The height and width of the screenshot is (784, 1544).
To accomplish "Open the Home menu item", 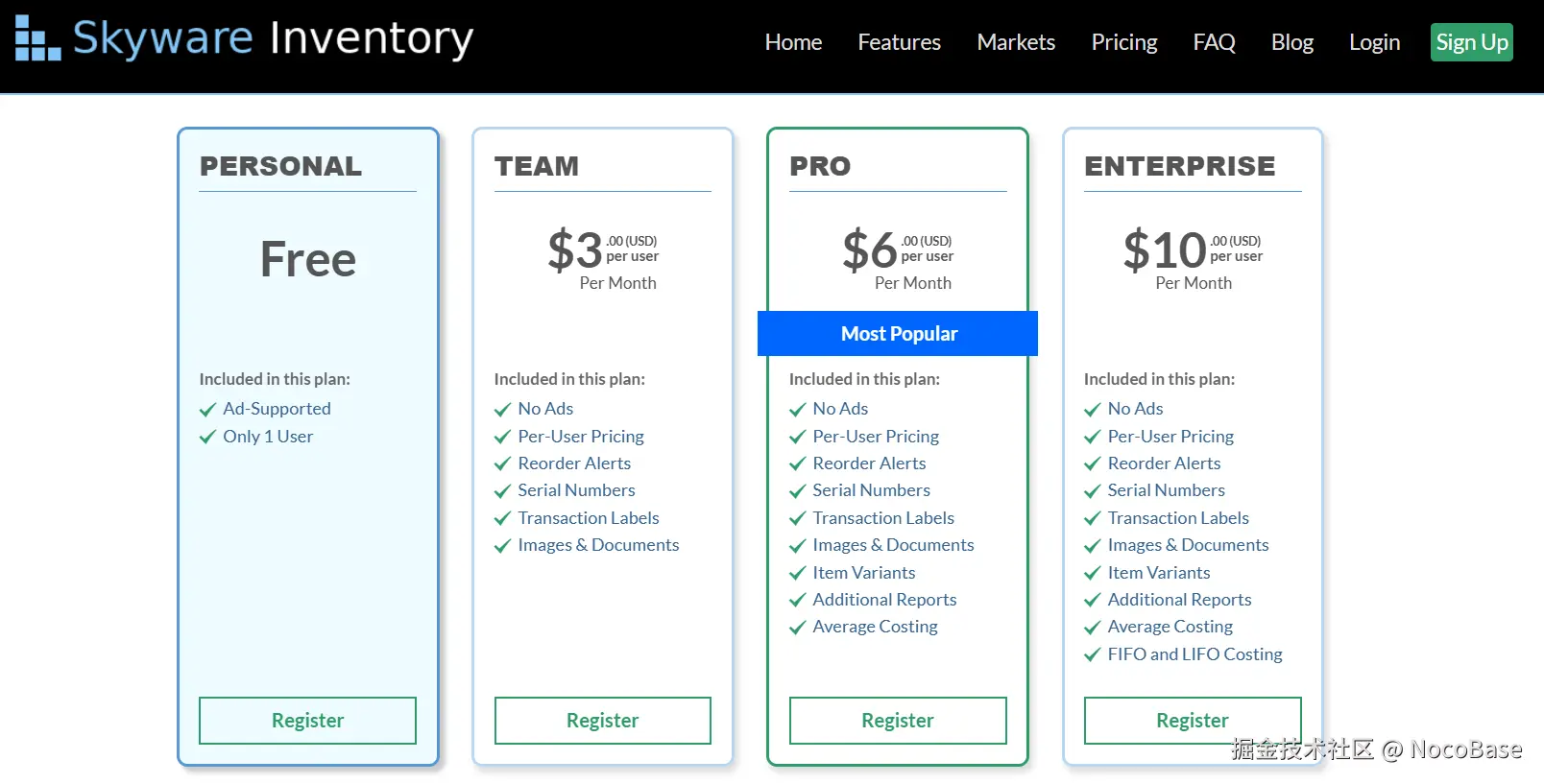I will [793, 42].
